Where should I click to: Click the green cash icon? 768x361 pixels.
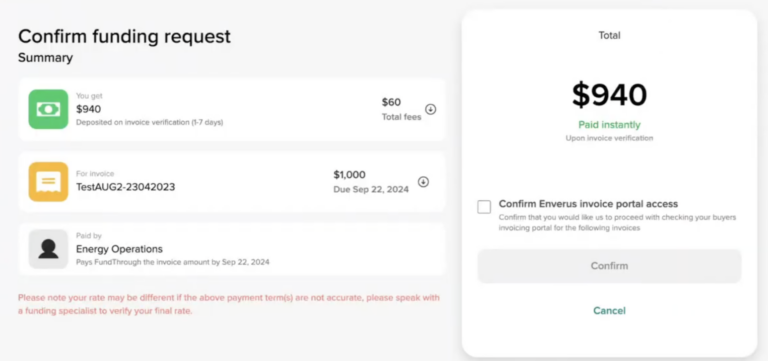click(48, 109)
